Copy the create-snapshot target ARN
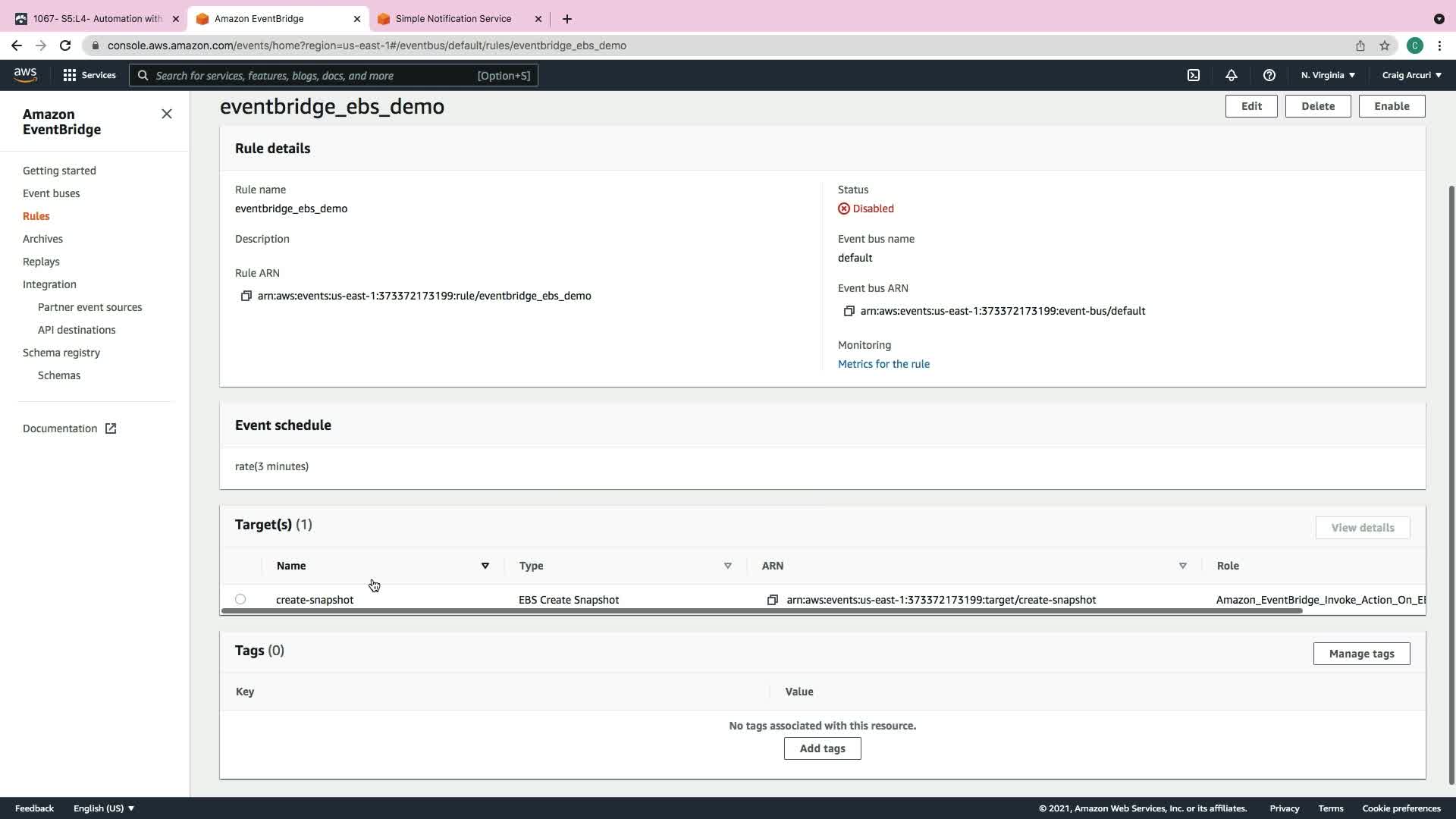The height and width of the screenshot is (819, 1456). click(772, 600)
